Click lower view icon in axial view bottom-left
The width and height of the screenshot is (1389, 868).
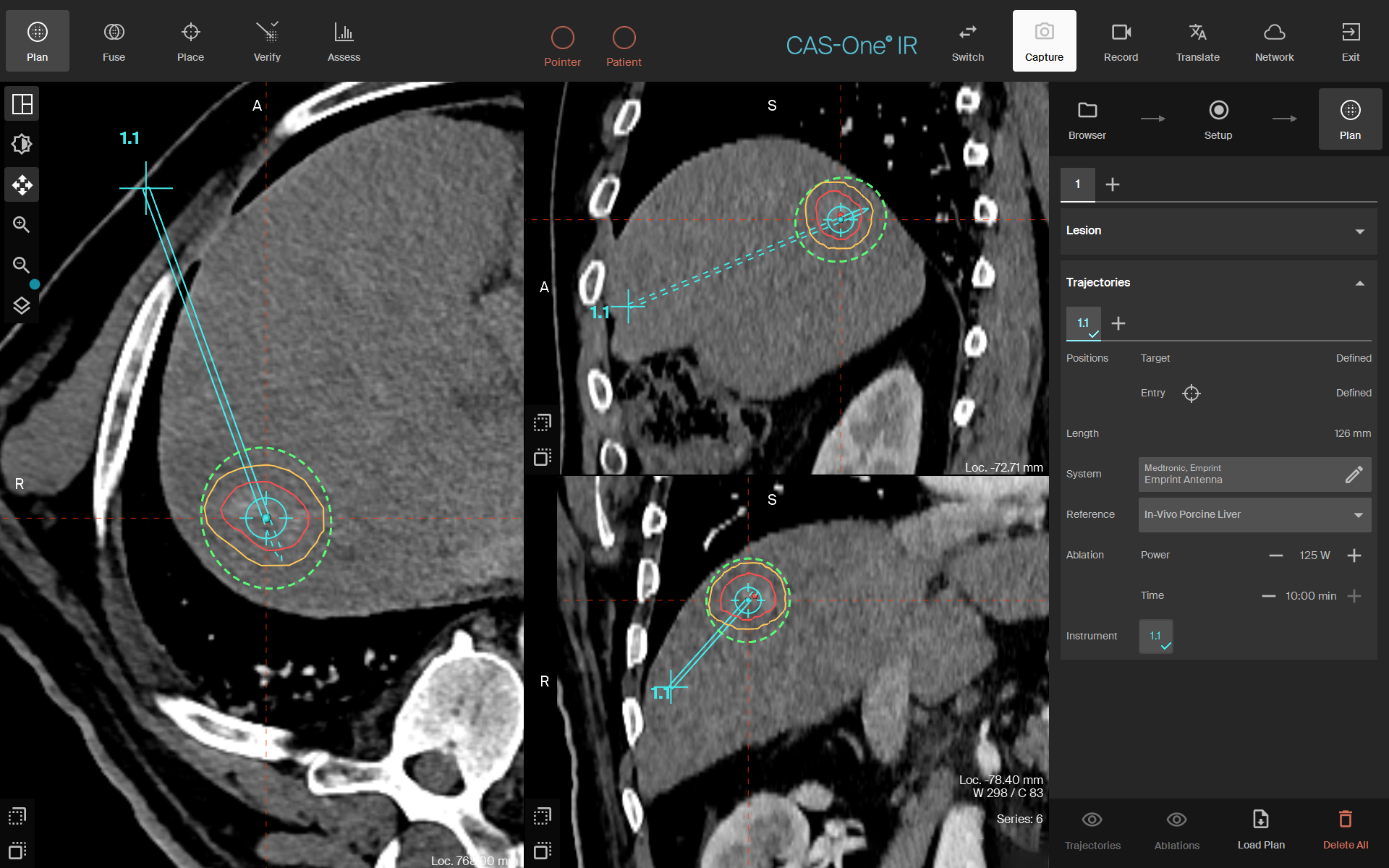click(17, 850)
